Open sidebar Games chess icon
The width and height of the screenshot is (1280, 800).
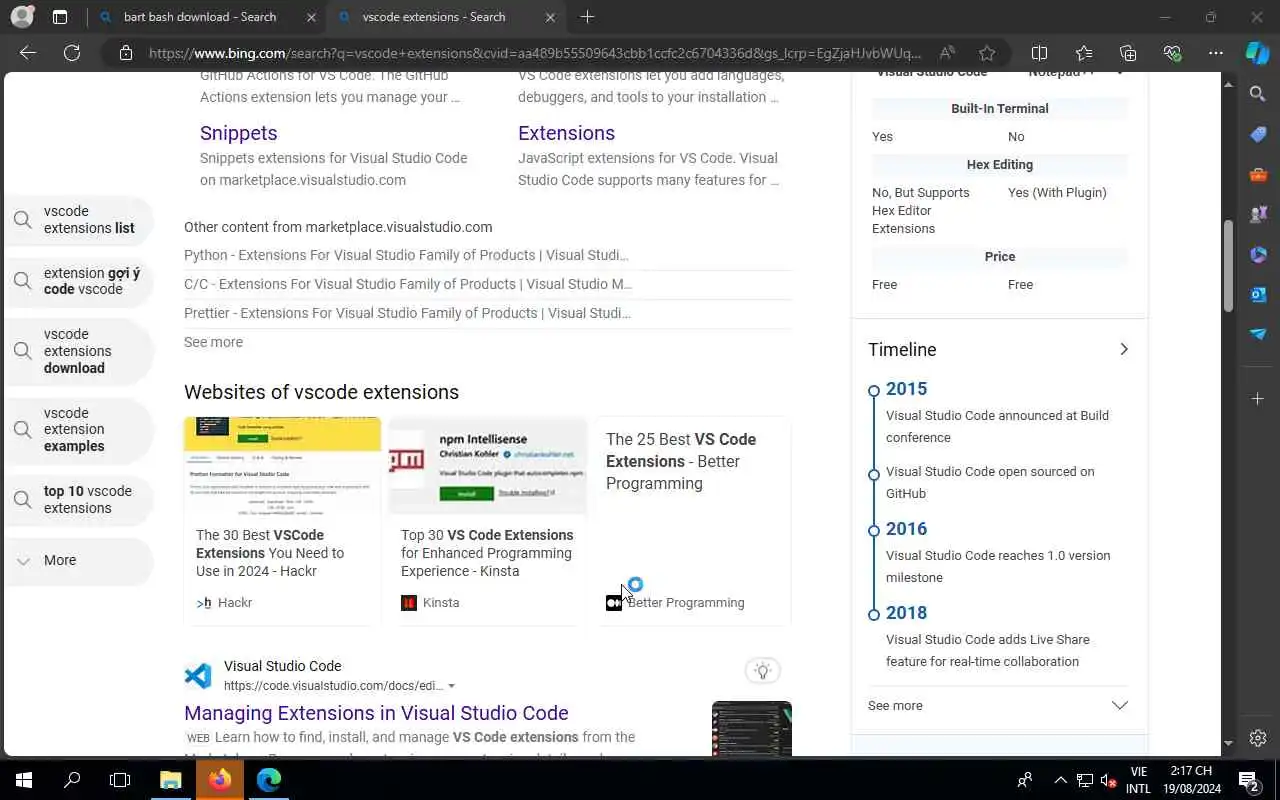tap(1258, 214)
